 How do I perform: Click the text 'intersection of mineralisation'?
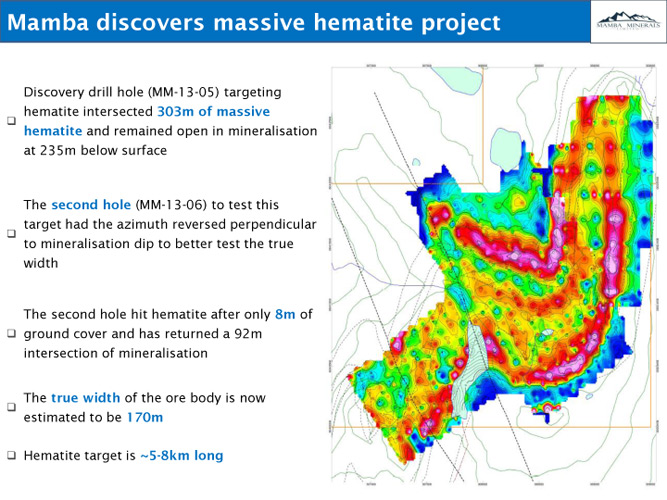(x=116, y=353)
